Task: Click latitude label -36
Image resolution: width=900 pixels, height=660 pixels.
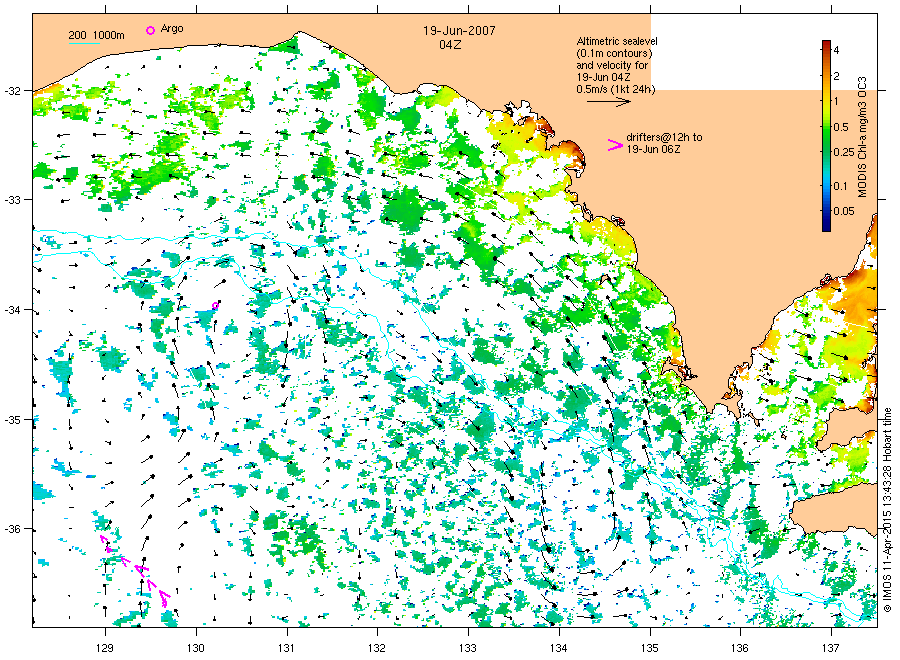Action: (x=12, y=529)
